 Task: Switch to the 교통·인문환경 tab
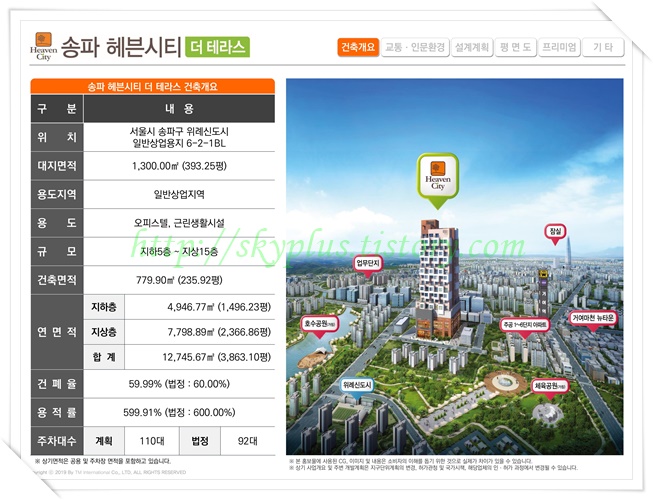(415, 47)
